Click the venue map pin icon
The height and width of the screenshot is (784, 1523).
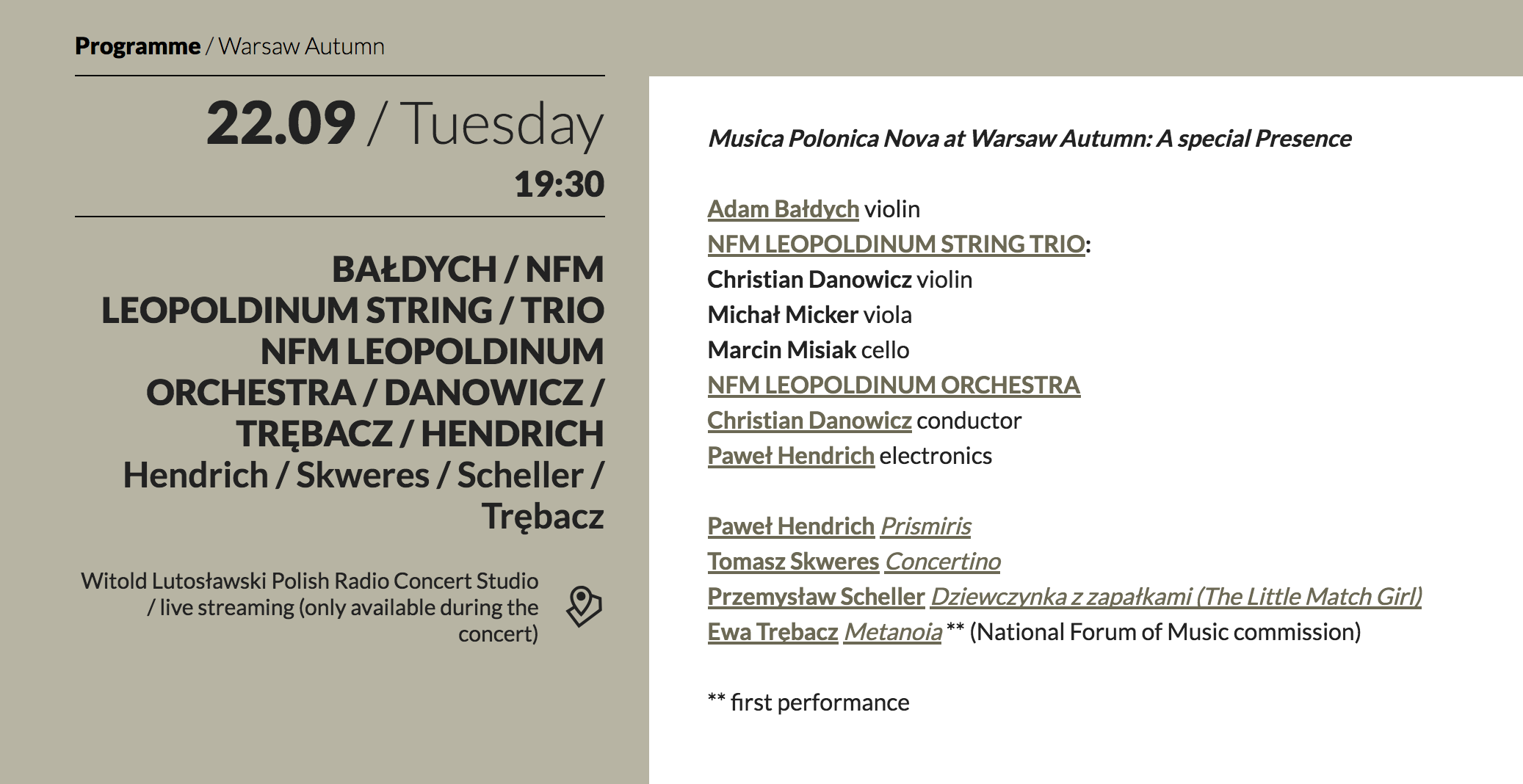tap(584, 606)
